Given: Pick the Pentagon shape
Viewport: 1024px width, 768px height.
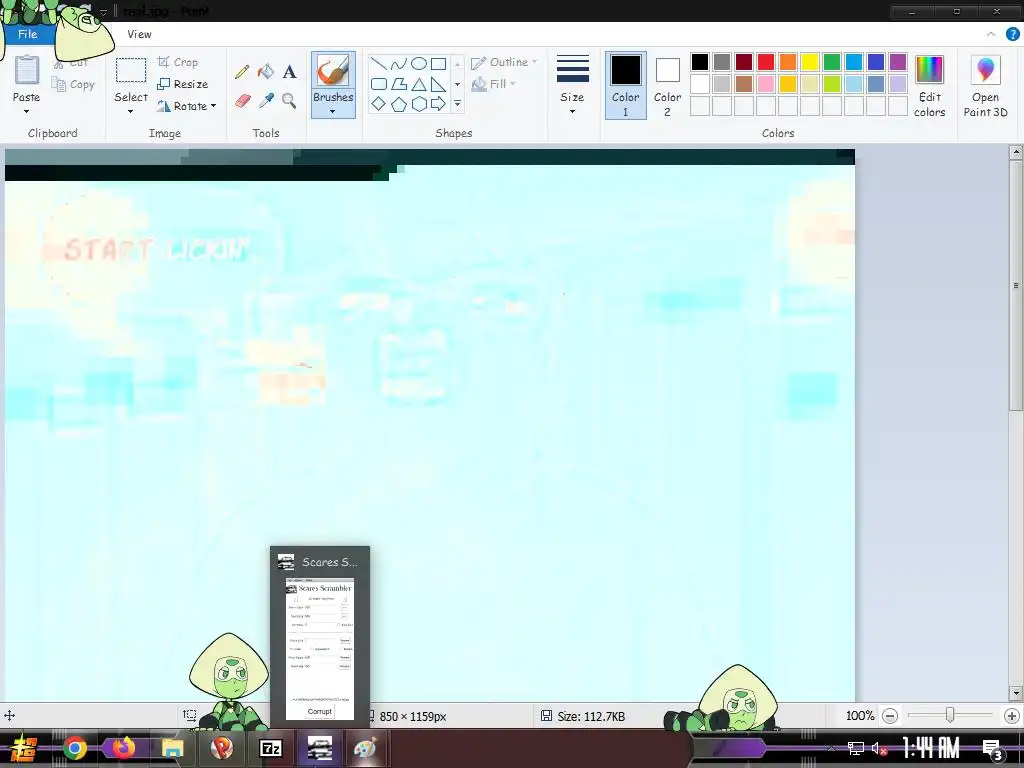Looking at the screenshot, I should [x=398, y=104].
